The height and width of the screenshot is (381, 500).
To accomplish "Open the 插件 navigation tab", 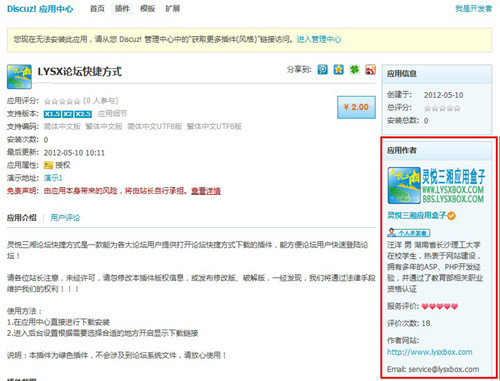I will [122, 9].
